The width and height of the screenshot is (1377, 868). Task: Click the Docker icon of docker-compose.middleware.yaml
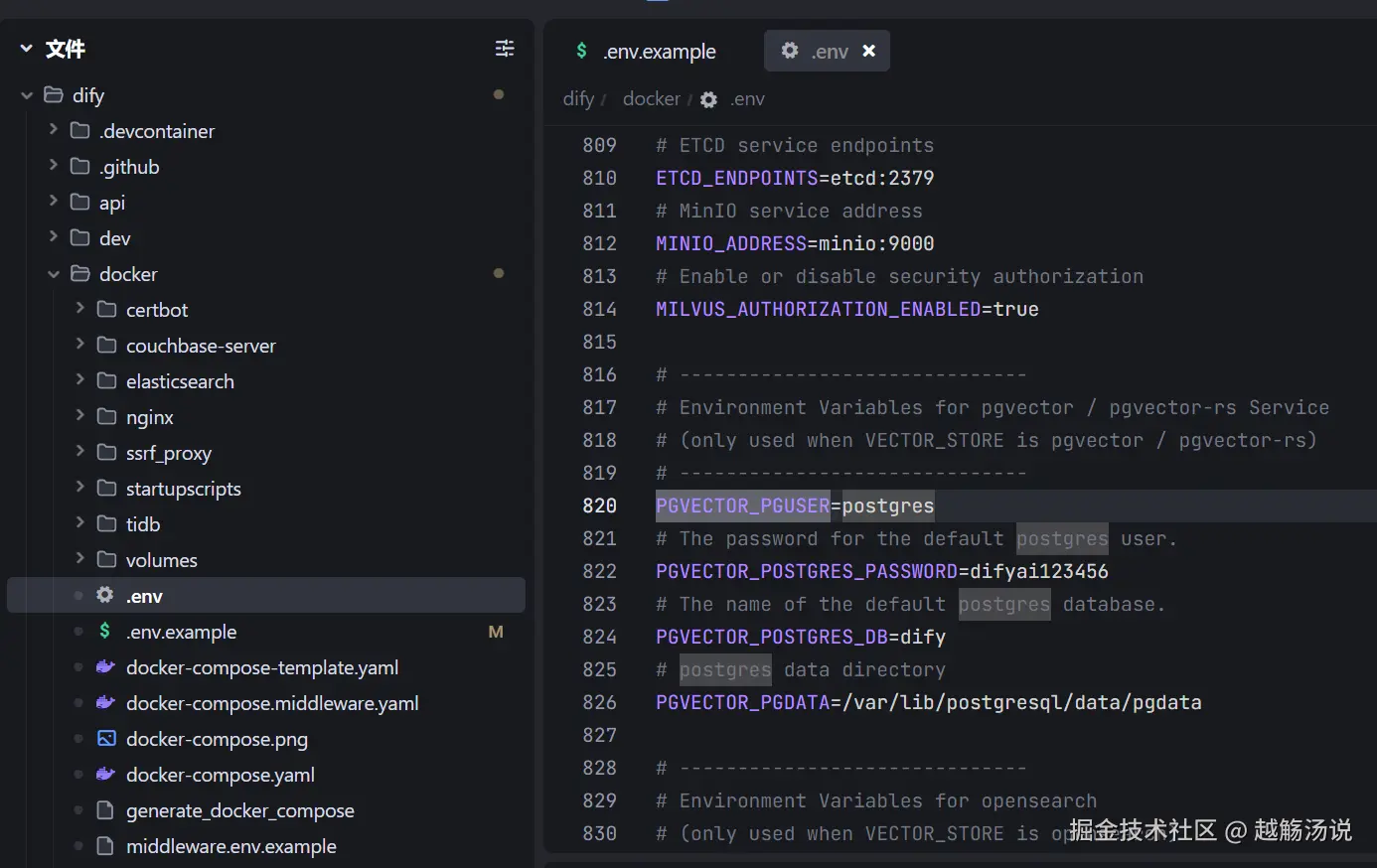tap(105, 702)
